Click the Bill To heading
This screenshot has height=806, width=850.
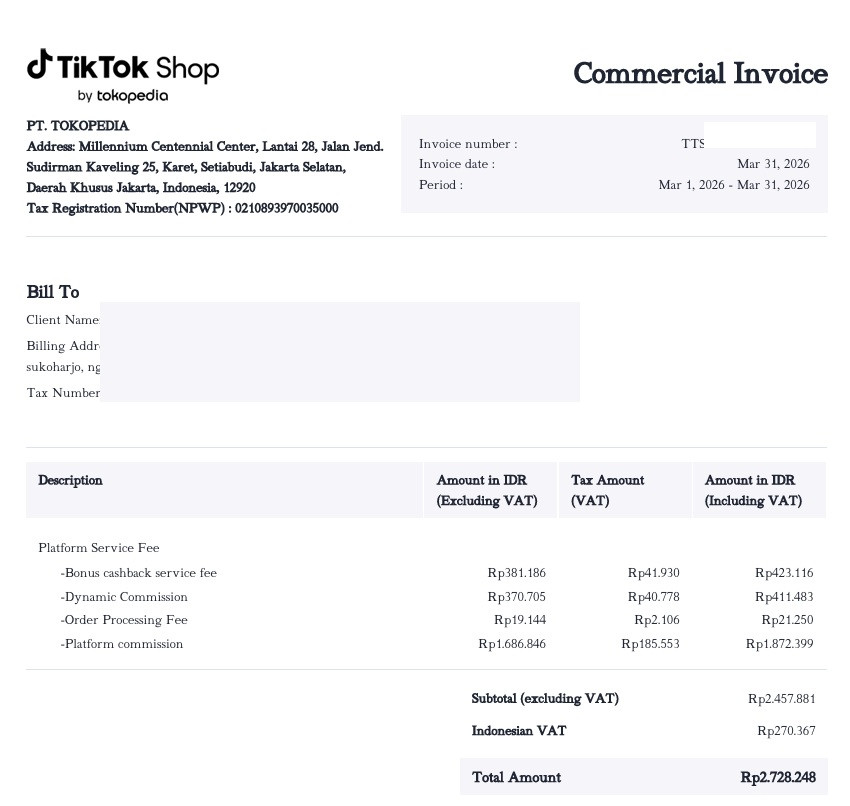[x=53, y=292]
